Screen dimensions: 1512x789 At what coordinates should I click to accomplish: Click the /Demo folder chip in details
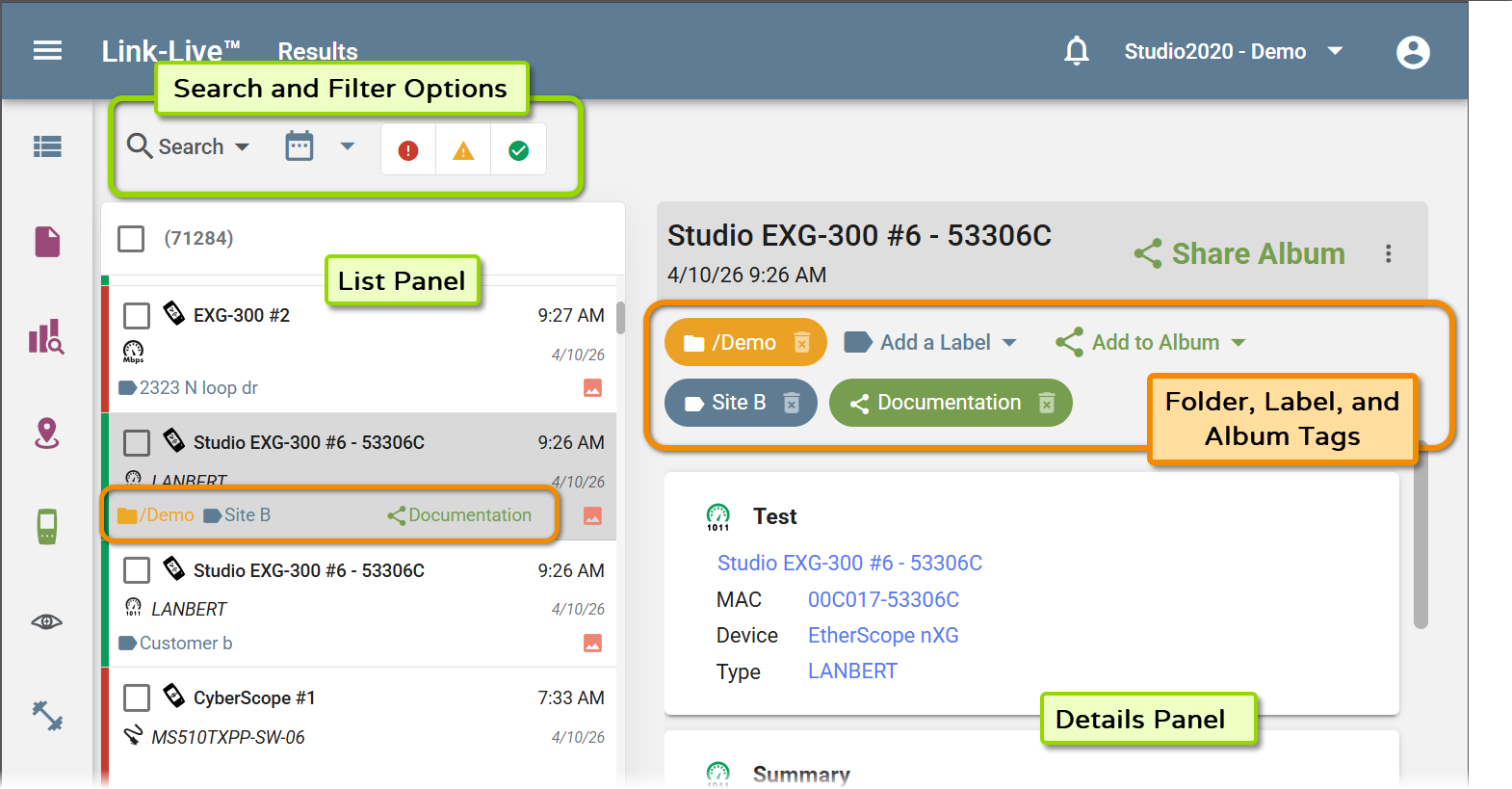point(745,342)
